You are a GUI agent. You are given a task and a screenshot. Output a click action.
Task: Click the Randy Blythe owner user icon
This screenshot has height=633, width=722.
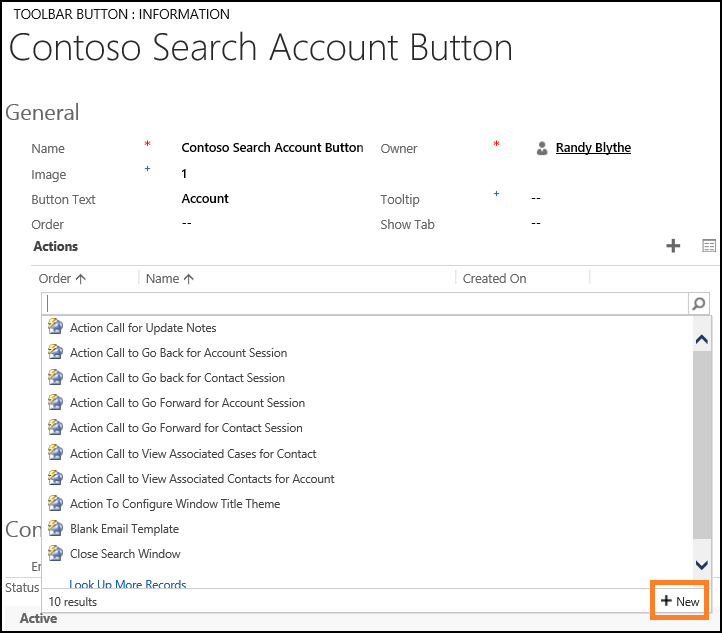coord(542,148)
